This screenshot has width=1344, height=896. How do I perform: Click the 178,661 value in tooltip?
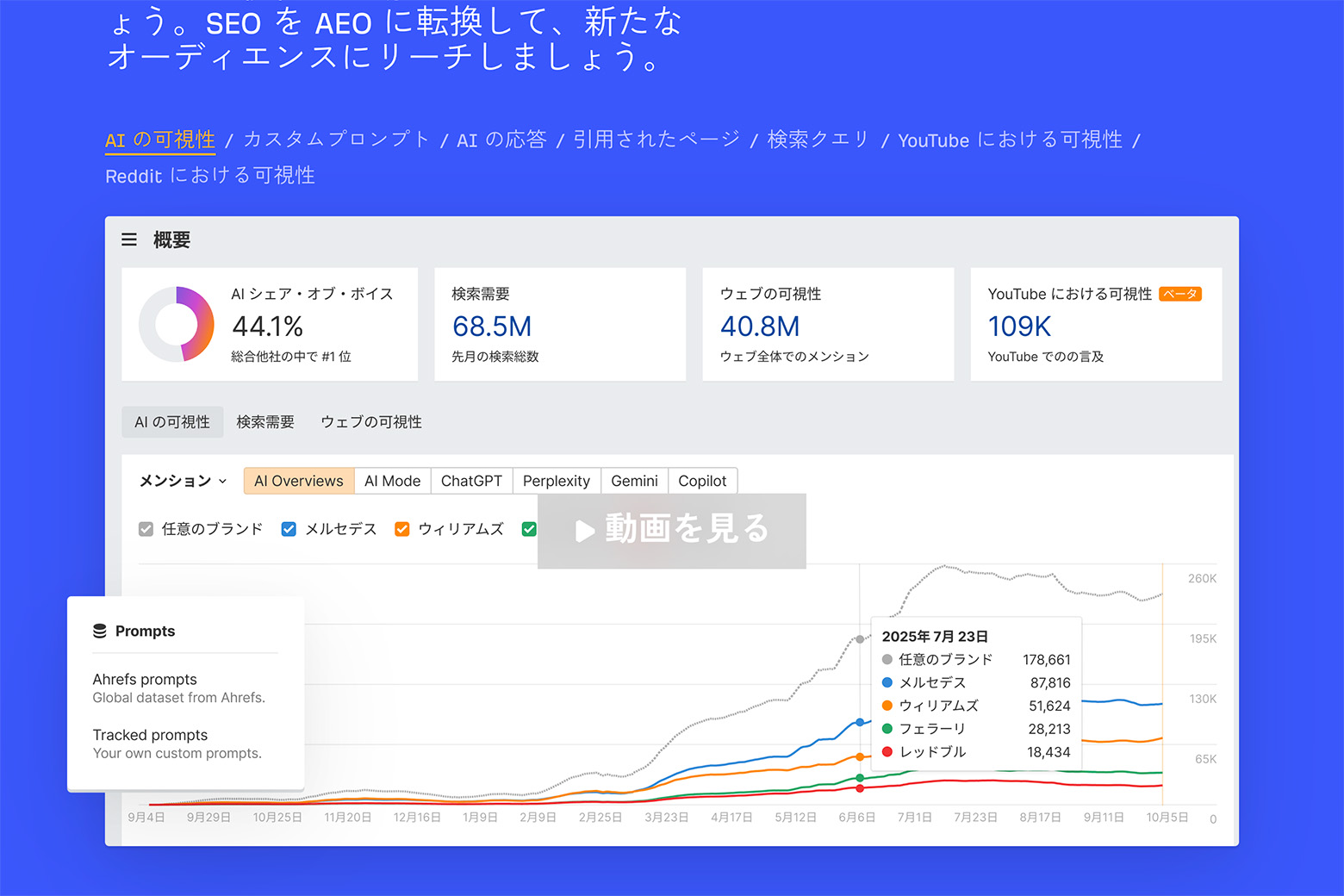tap(1047, 660)
